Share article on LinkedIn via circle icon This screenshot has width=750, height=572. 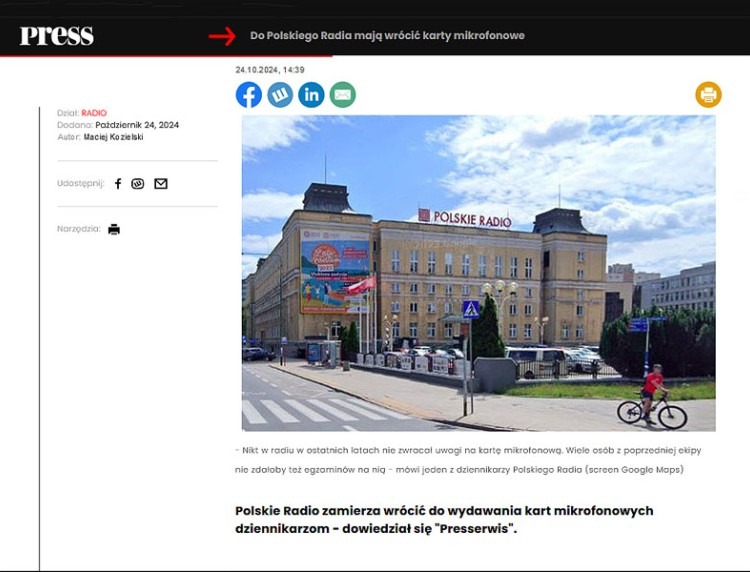coord(311,95)
